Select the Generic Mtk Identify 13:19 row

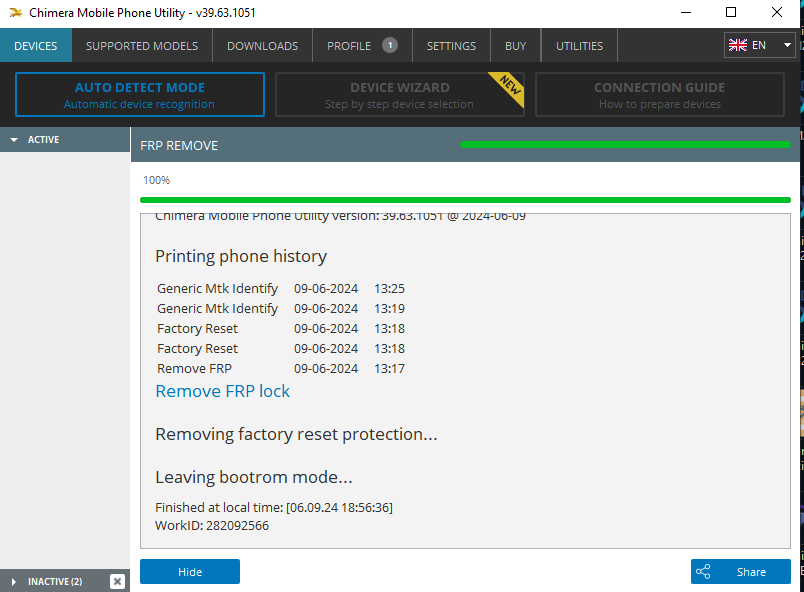(x=281, y=309)
